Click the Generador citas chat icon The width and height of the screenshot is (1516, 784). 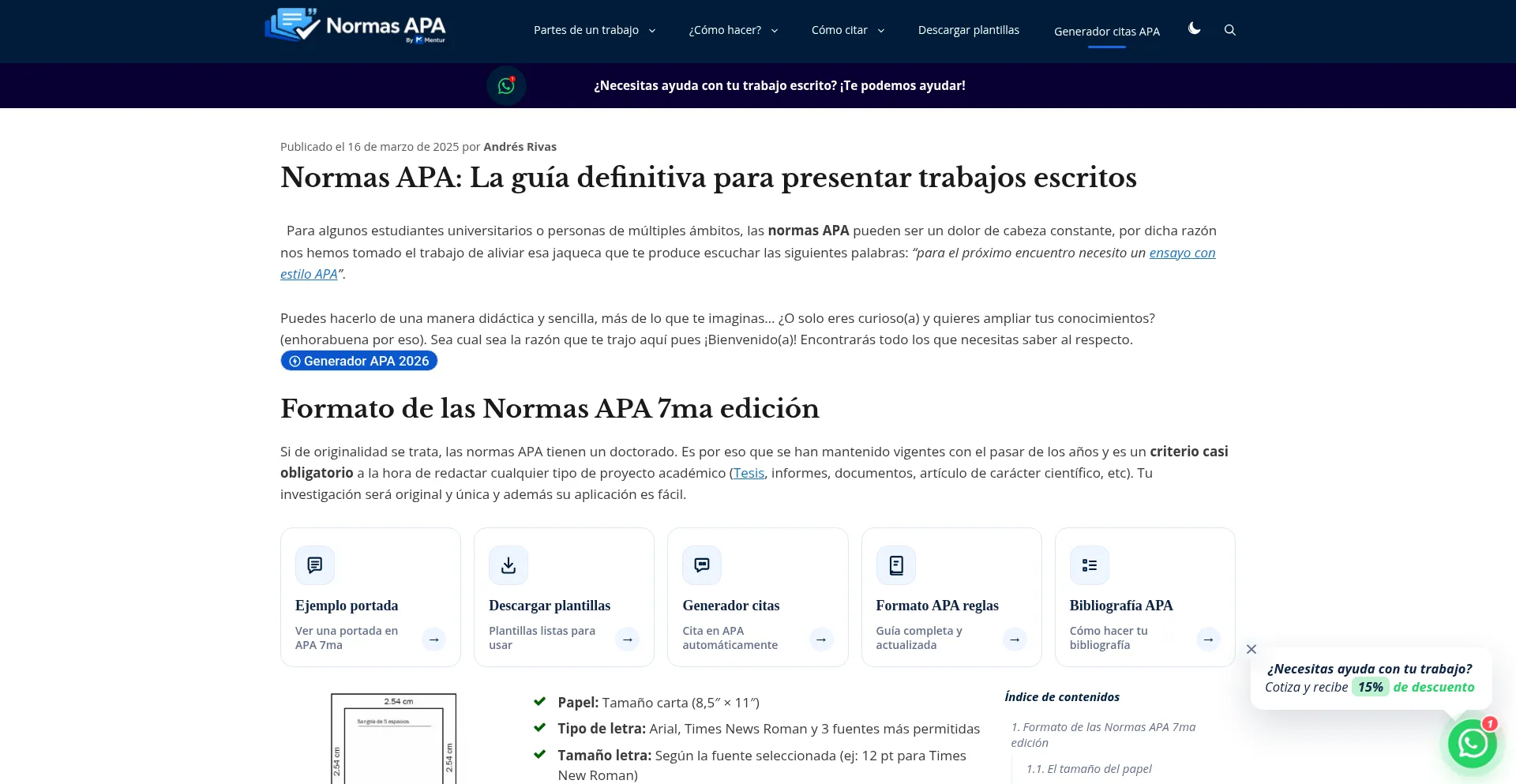pyautogui.click(x=702, y=565)
